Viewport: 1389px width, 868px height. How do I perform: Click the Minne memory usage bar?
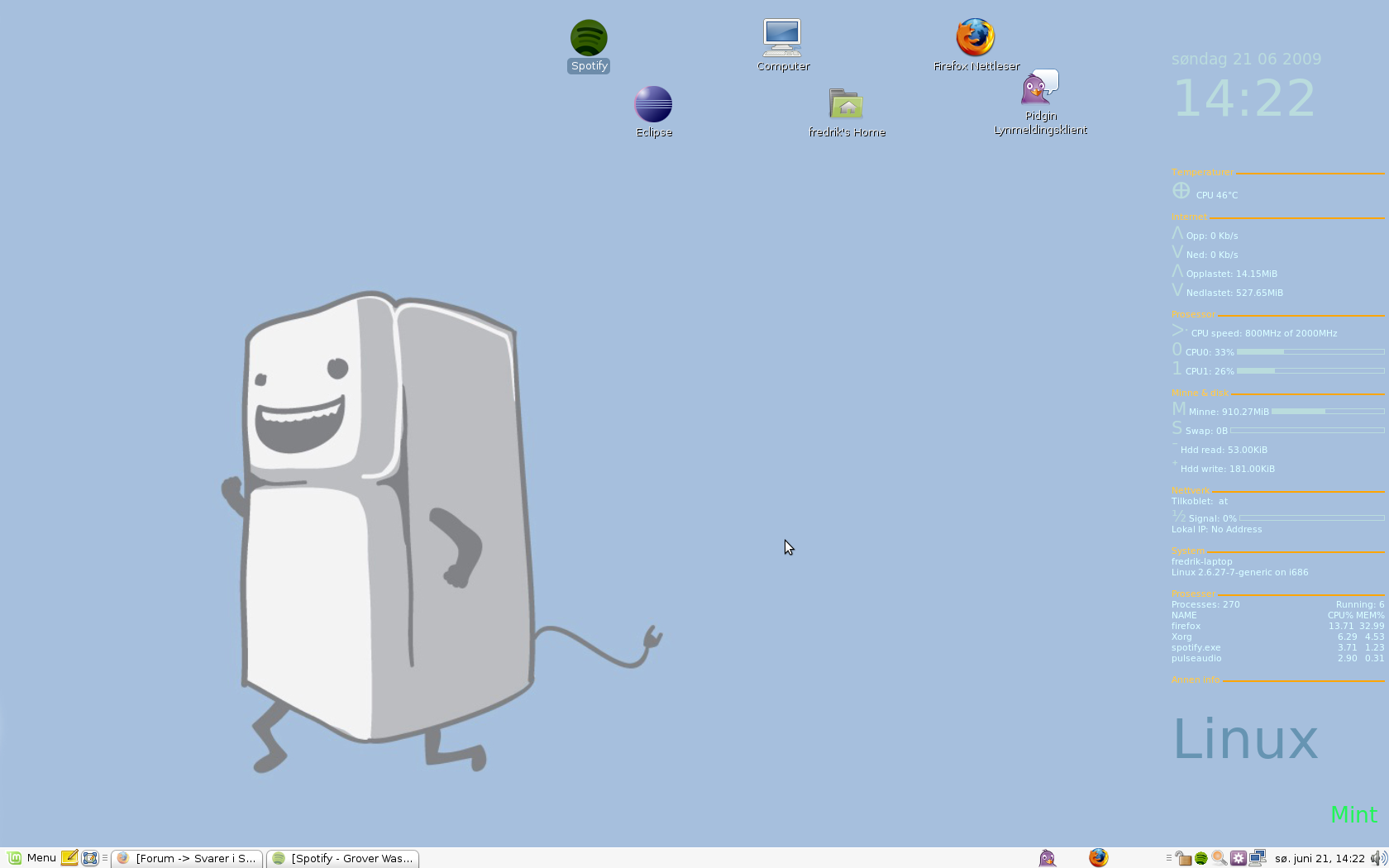[1328, 411]
